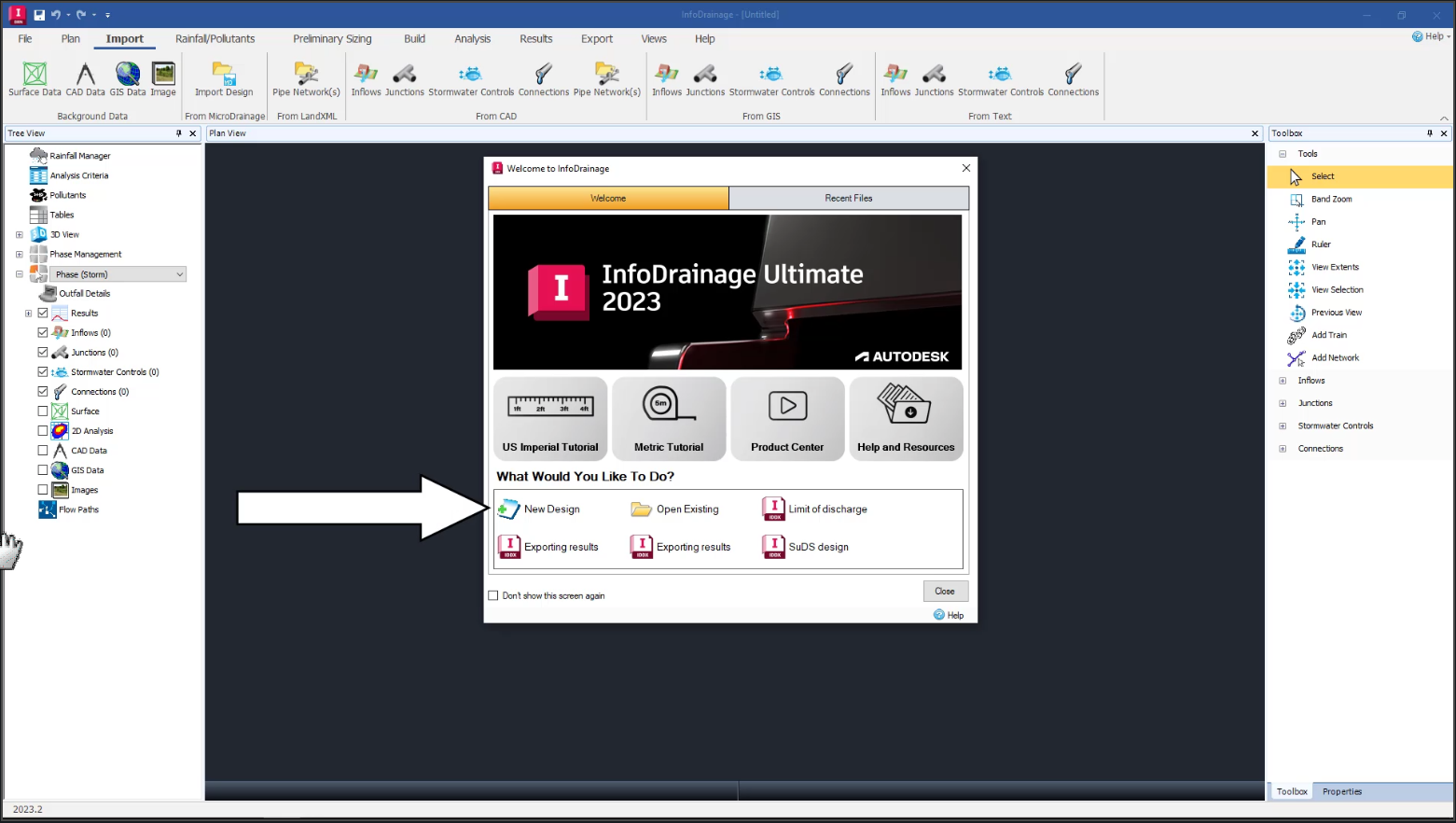Import Connections from Text
Viewport: 1456px width, 823px height.
point(1073,79)
